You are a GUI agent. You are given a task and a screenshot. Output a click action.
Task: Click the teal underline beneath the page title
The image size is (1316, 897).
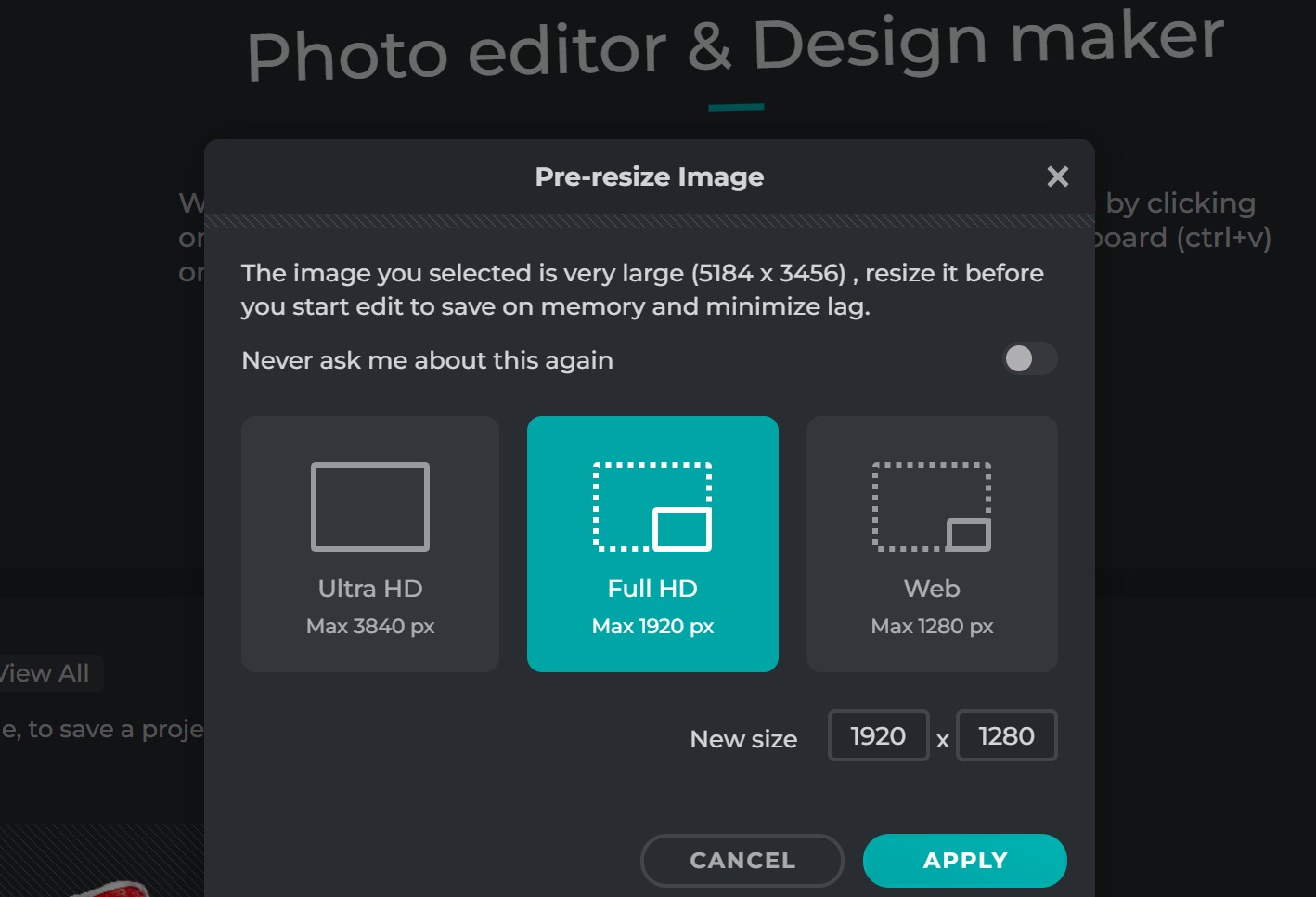click(x=736, y=107)
